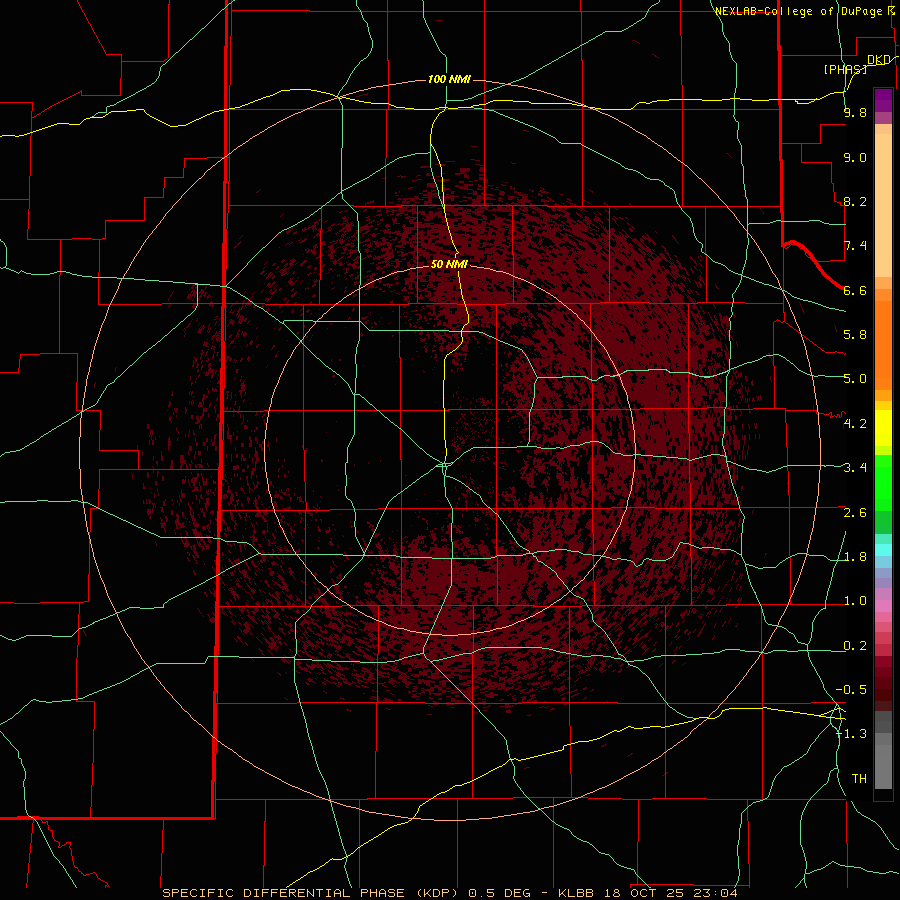Click the 1.8 scale value

click(x=855, y=557)
